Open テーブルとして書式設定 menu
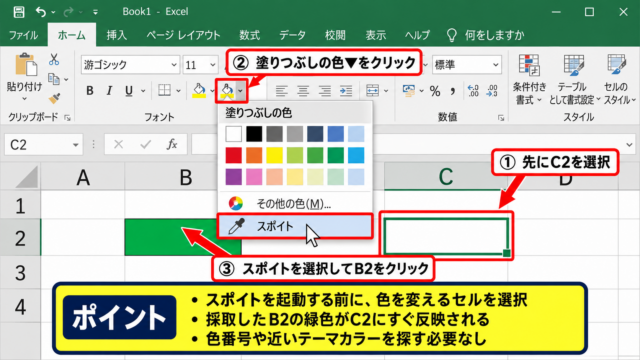 pos(574,80)
